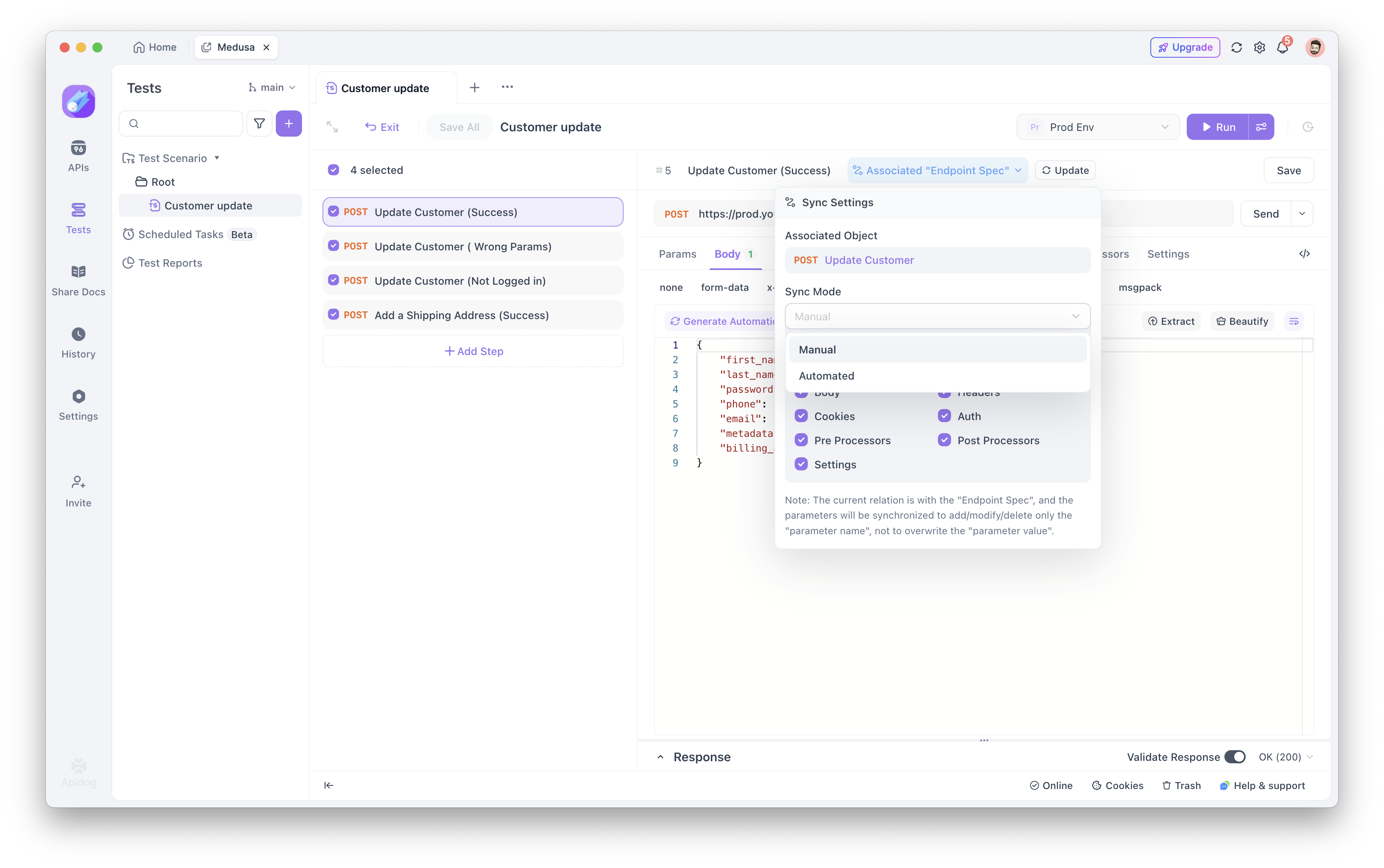This screenshot has width=1384, height=868.
Task: Add a new tab with plus icon
Action: coord(474,87)
